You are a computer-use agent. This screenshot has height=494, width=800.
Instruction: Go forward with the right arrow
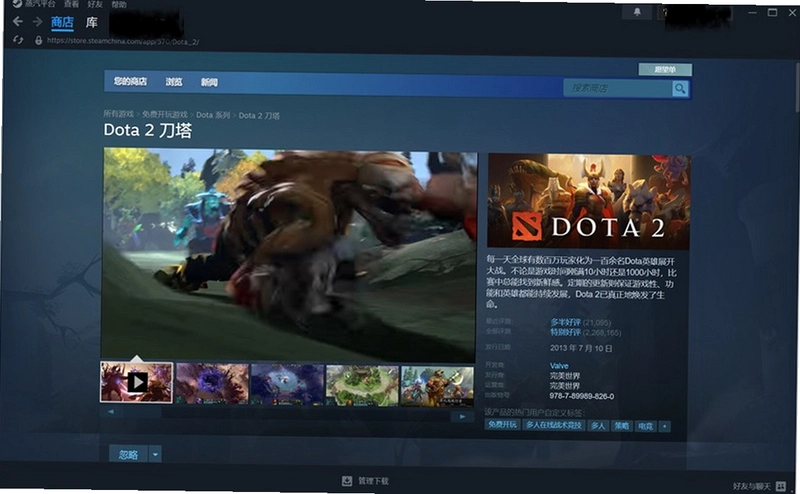coord(37,21)
